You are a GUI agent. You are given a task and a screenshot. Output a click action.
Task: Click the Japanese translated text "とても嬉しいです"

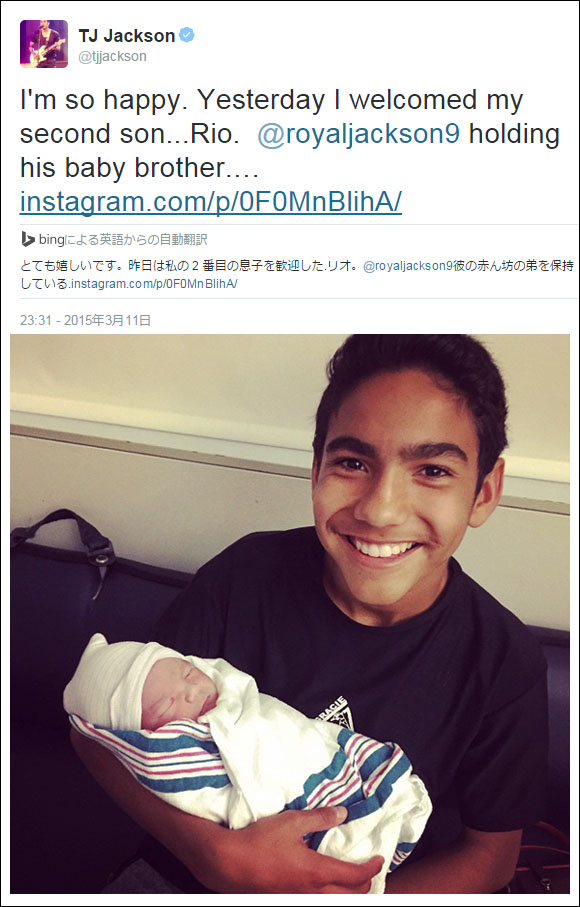(61, 268)
